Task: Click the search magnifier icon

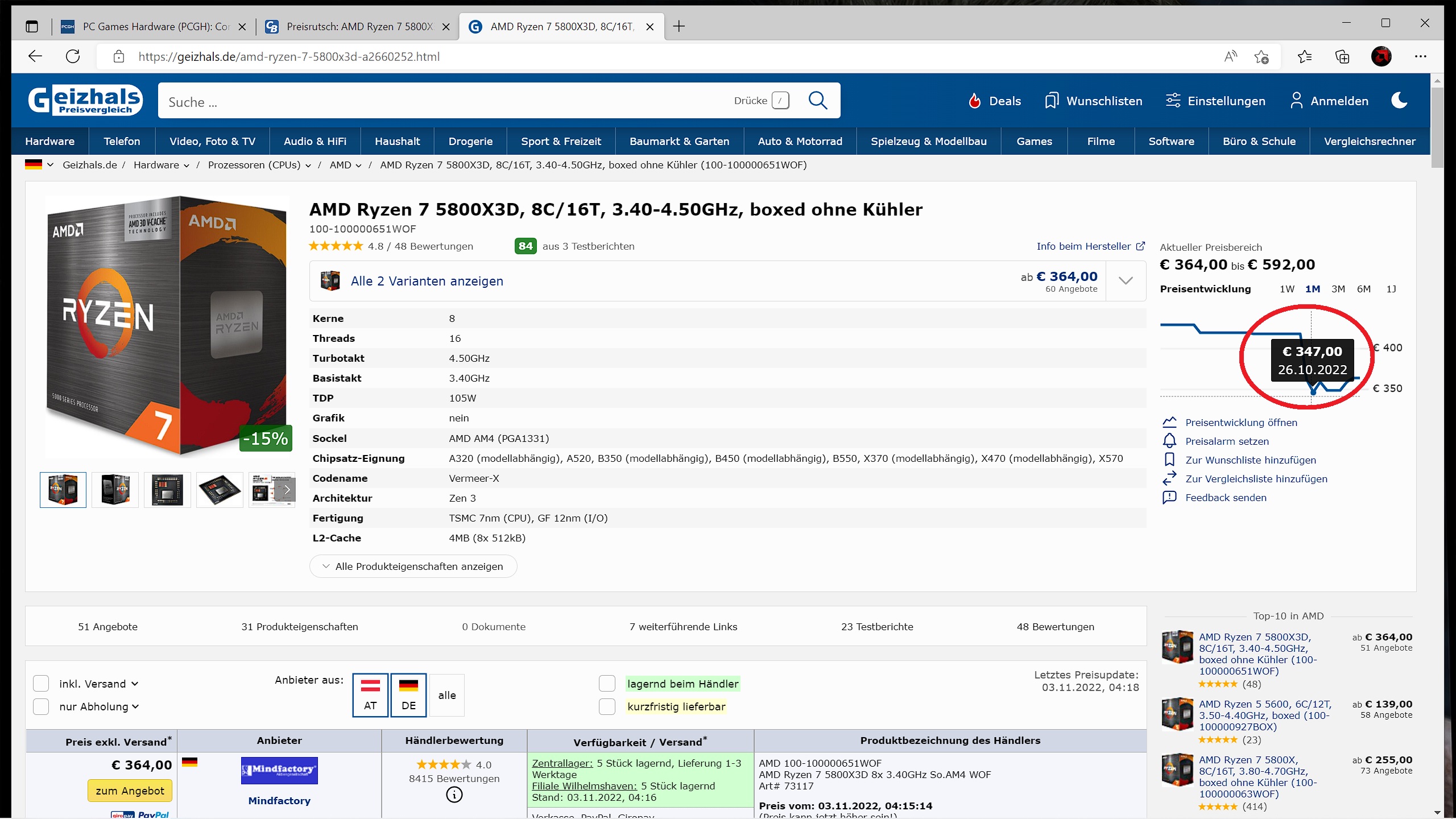Action: (x=818, y=101)
